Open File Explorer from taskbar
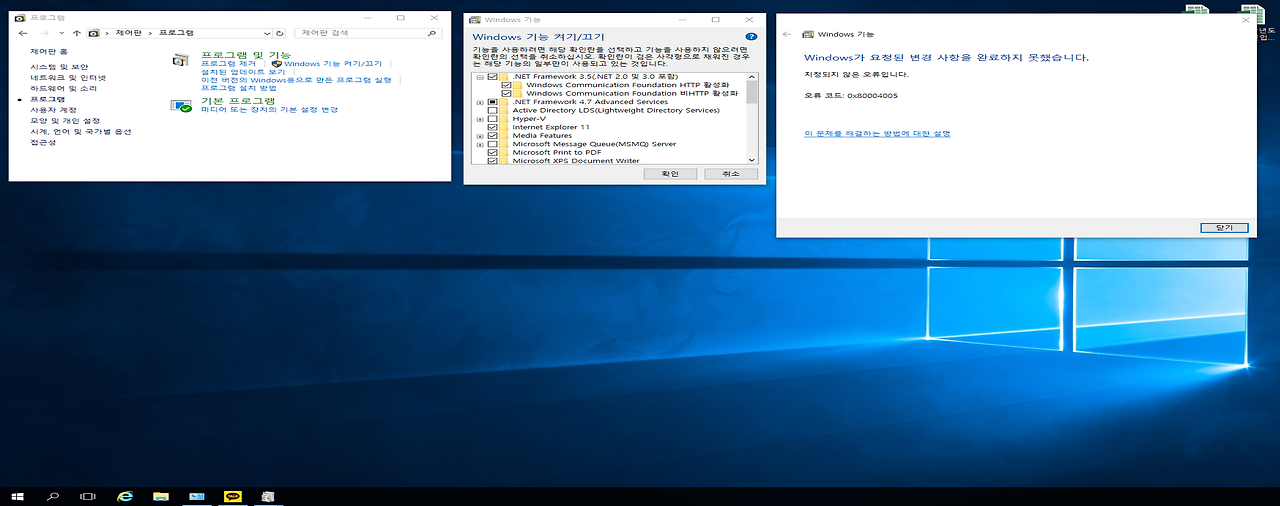The image size is (1280, 506). [160, 496]
